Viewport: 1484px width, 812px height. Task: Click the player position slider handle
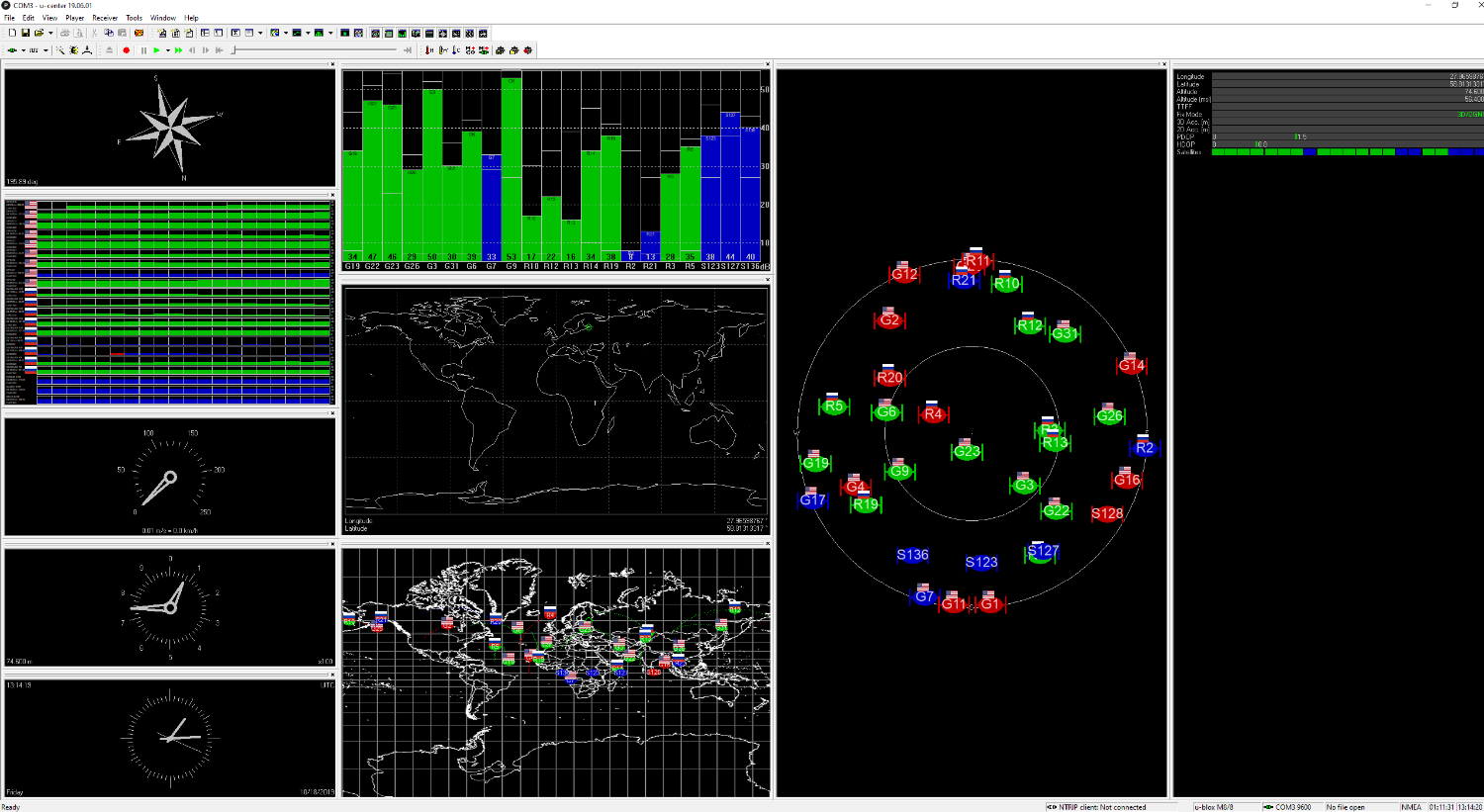coord(233,50)
